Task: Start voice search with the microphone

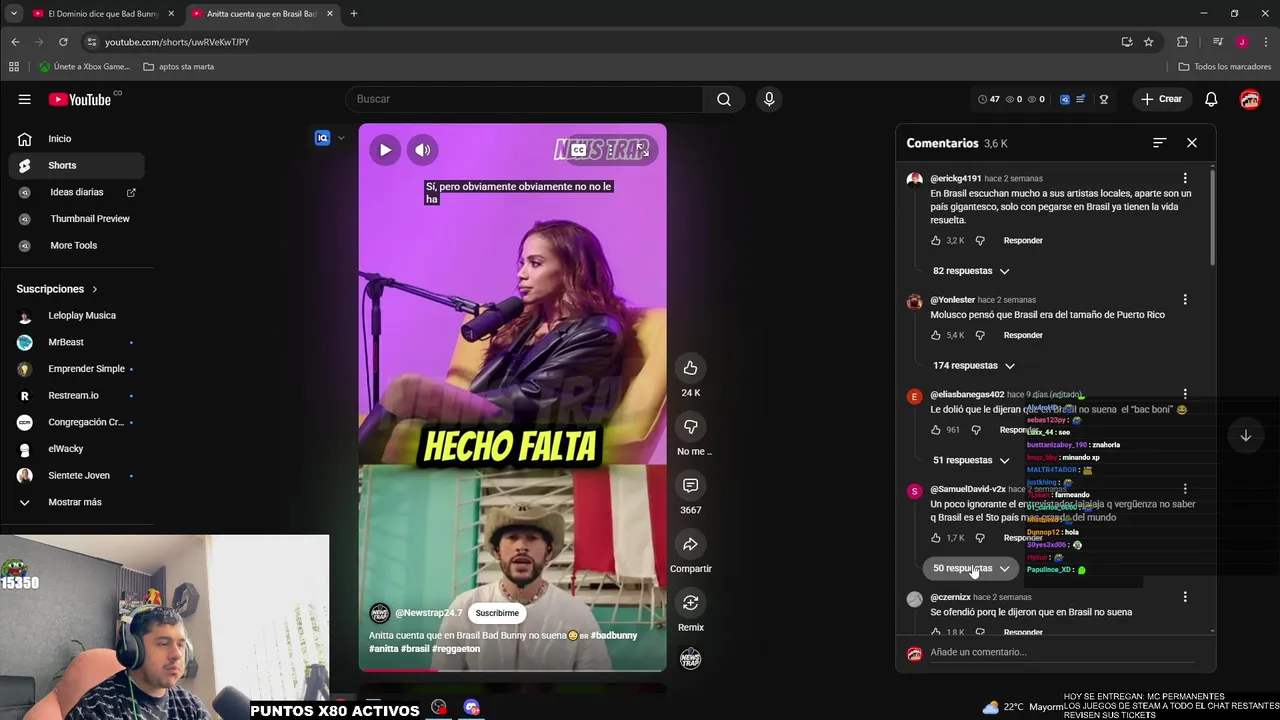Action: tap(769, 99)
